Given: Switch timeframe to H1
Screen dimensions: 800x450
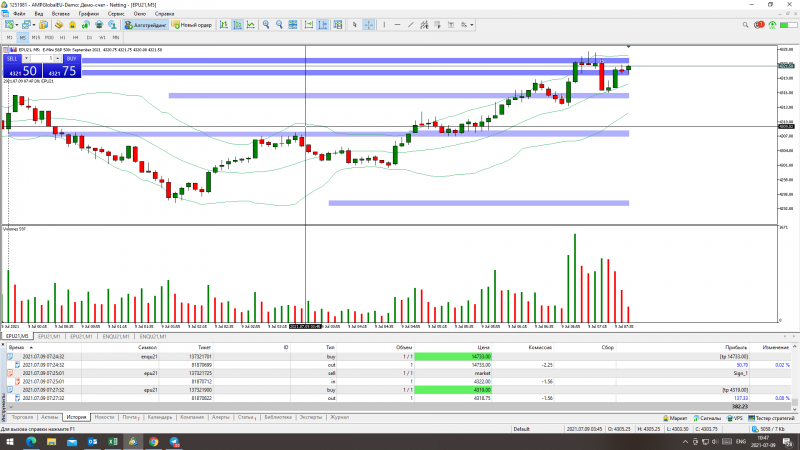Looking at the screenshot, I should pos(62,37).
